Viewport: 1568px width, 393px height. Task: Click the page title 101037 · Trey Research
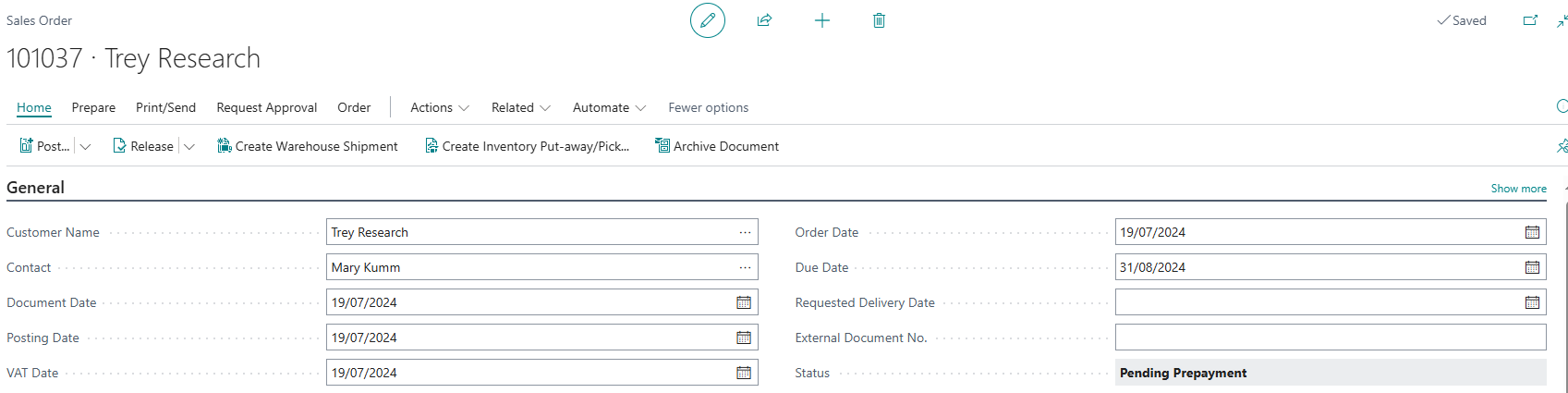pos(134,58)
